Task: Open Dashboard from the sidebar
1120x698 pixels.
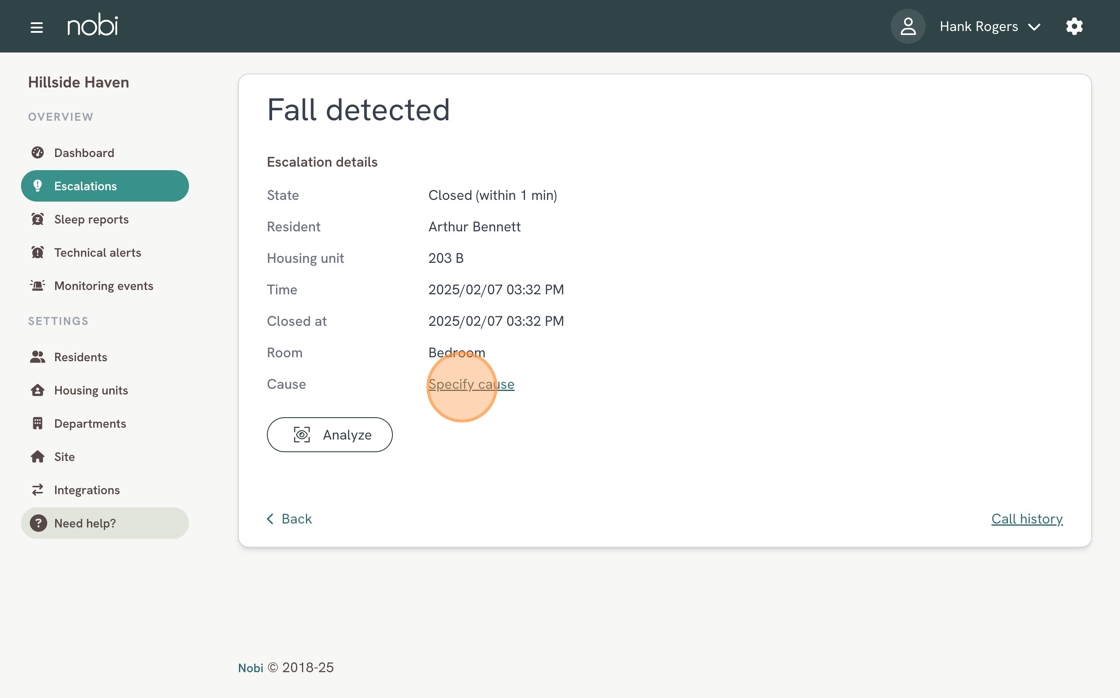Action: click(x=105, y=153)
